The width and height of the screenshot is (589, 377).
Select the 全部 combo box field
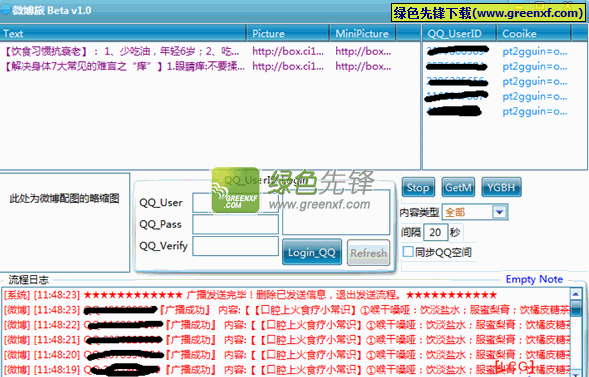click(x=475, y=212)
